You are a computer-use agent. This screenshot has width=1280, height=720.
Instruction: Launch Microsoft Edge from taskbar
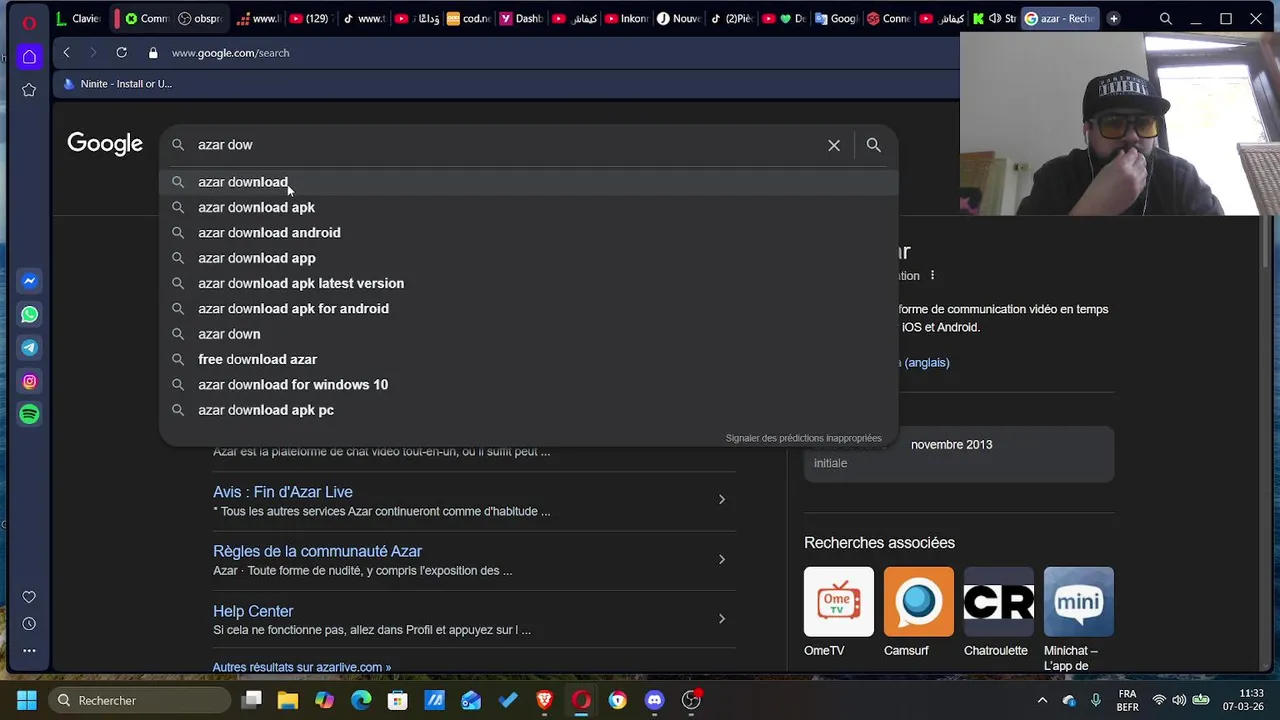point(361,700)
